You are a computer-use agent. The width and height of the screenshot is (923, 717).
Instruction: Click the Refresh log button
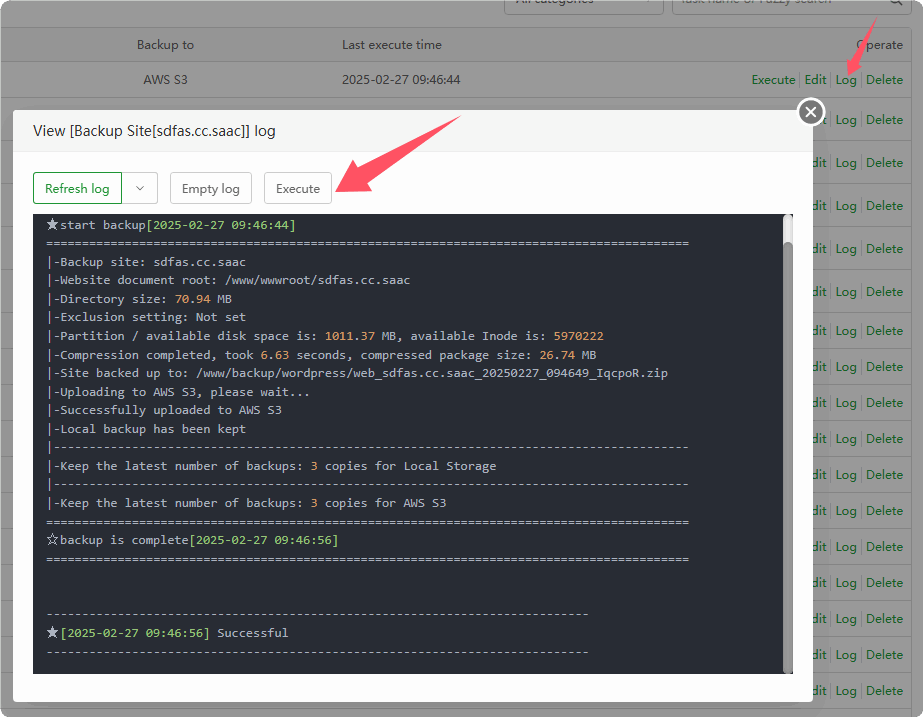(x=77, y=188)
